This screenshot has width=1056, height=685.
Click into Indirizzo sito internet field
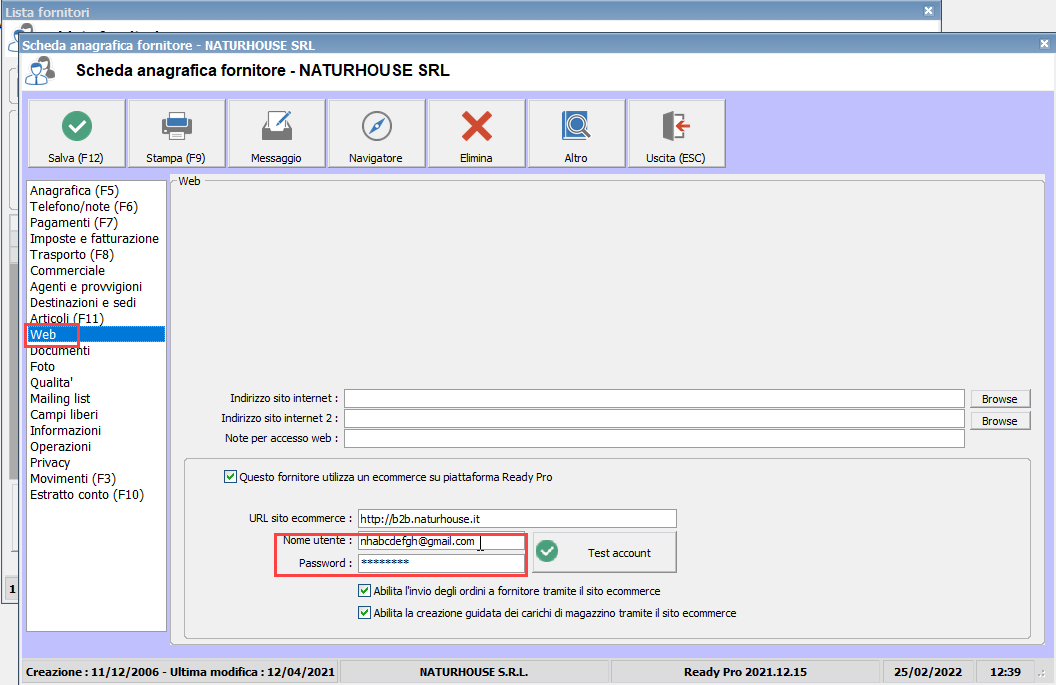(x=655, y=398)
